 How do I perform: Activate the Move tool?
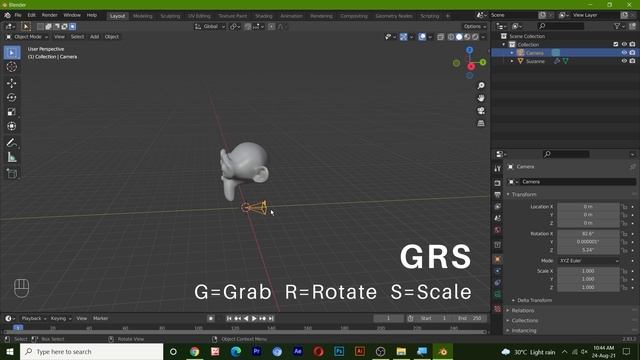11,83
